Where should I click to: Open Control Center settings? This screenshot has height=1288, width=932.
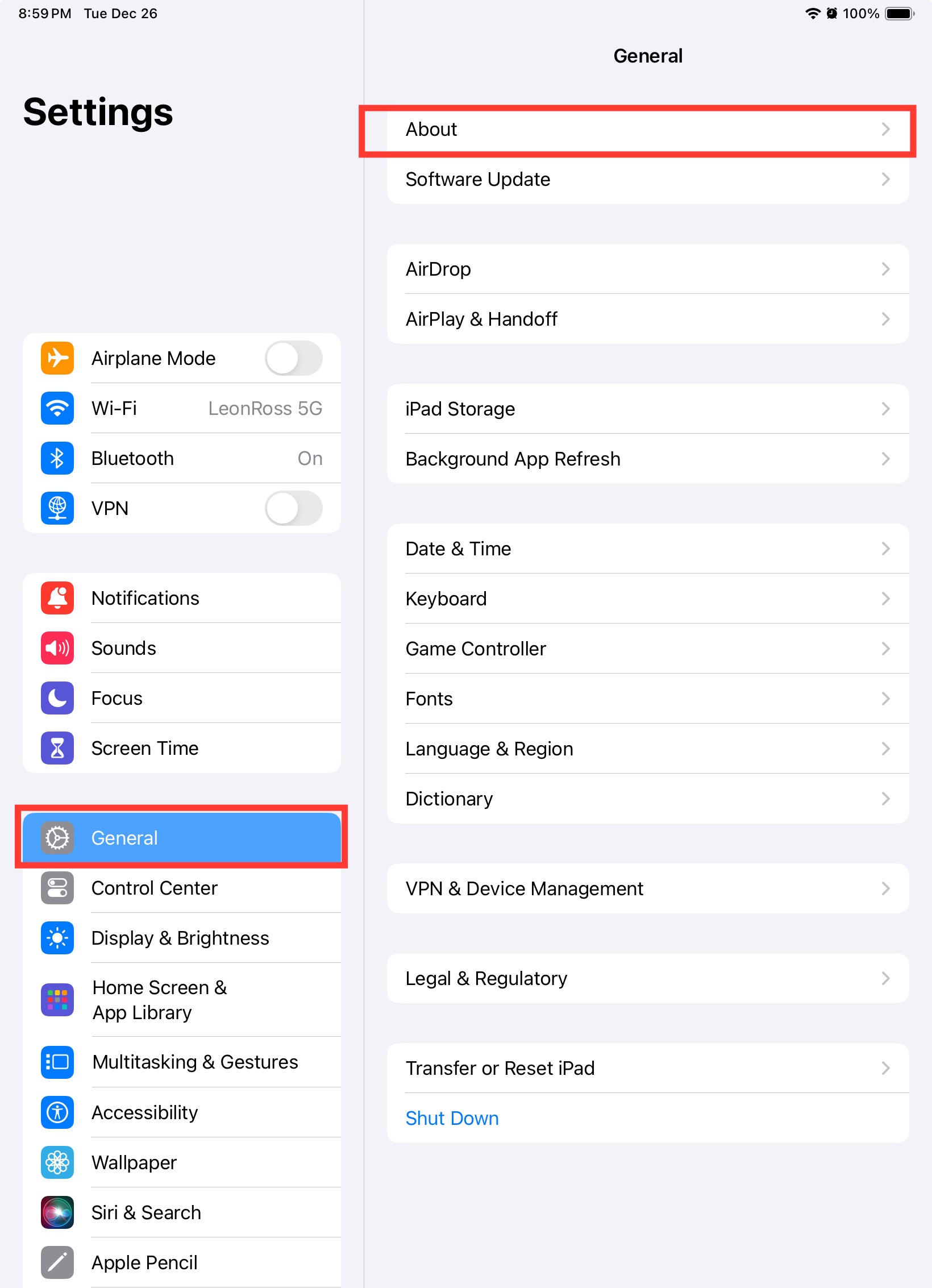(182, 888)
